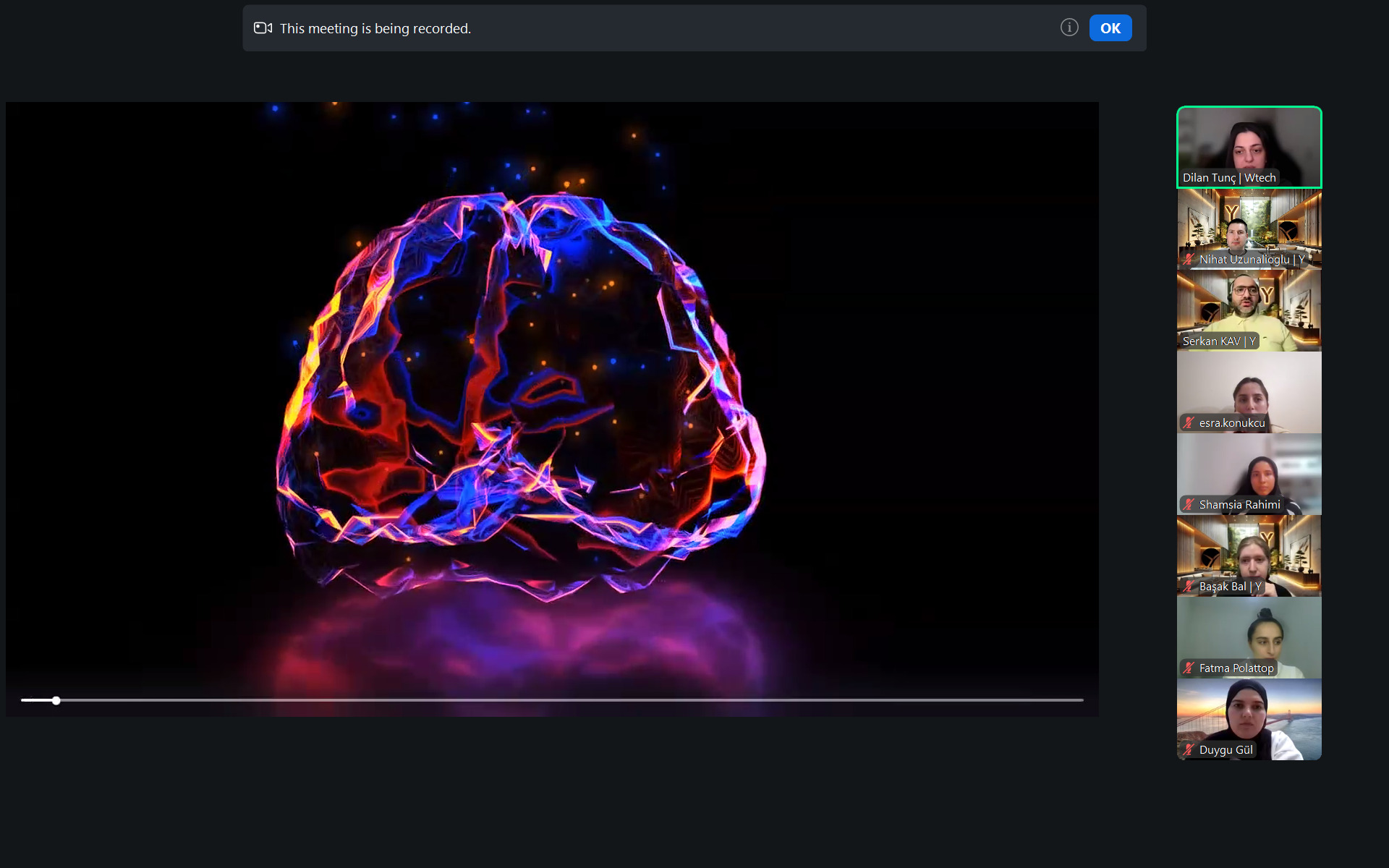Click the muted mic icon beside Duygu Gül
Screen dimensions: 1389x868
(x=1189, y=749)
